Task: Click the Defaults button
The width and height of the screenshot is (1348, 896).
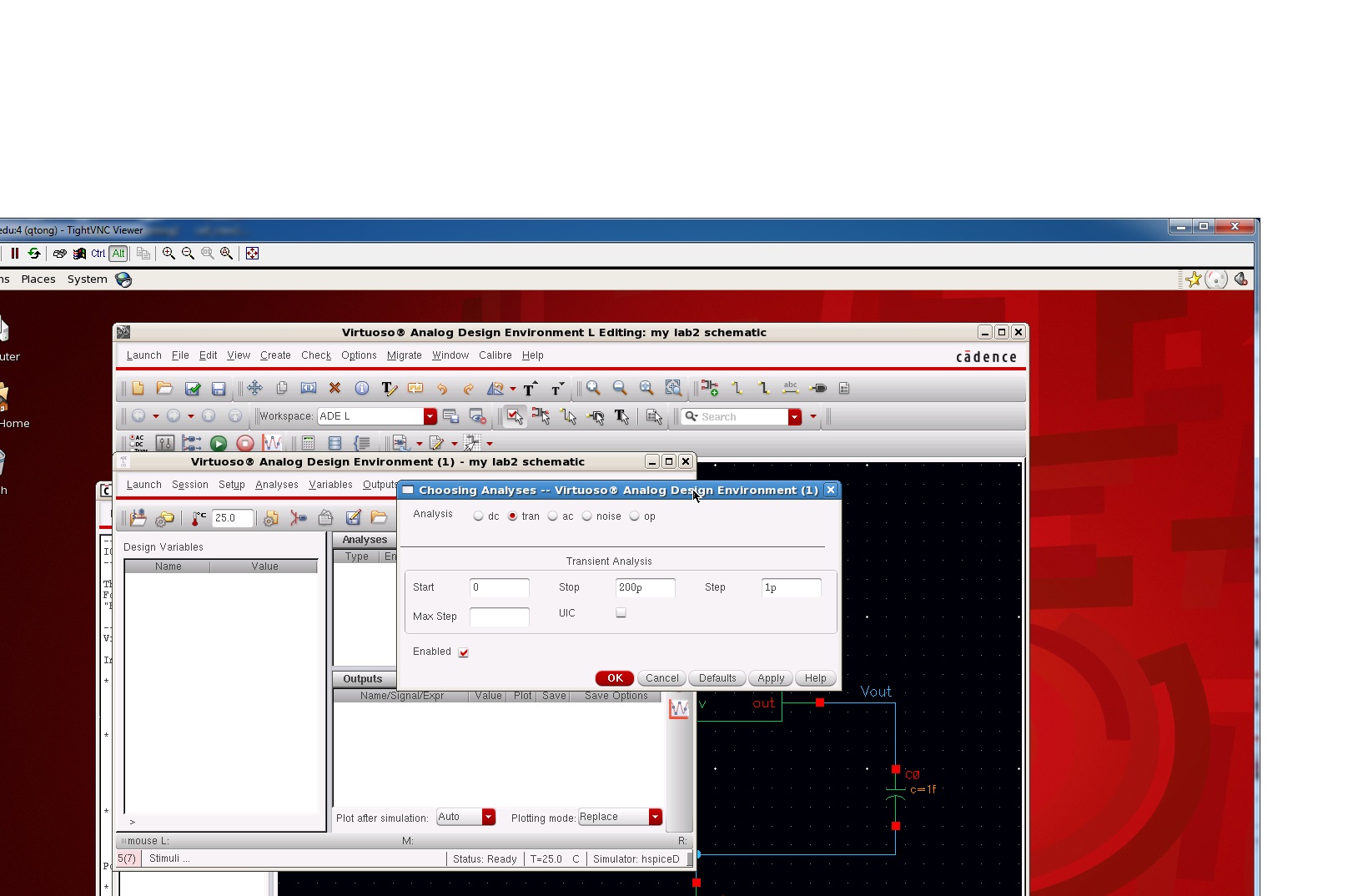Action: [x=717, y=678]
